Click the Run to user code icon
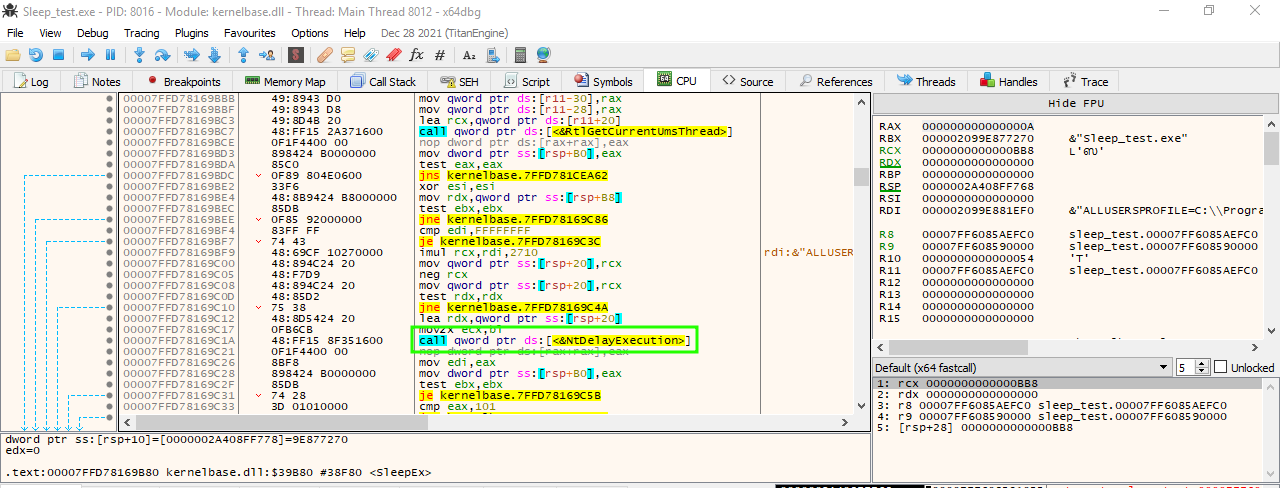 point(266,54)
